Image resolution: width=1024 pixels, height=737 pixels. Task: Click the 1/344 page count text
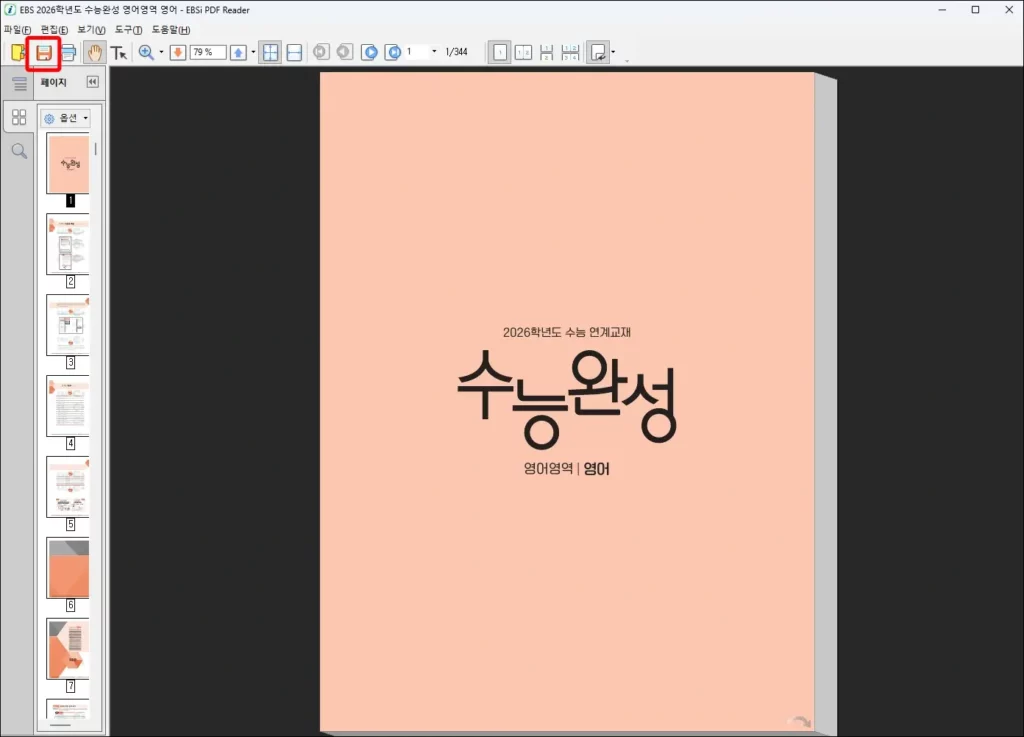(x=456, y=52)
